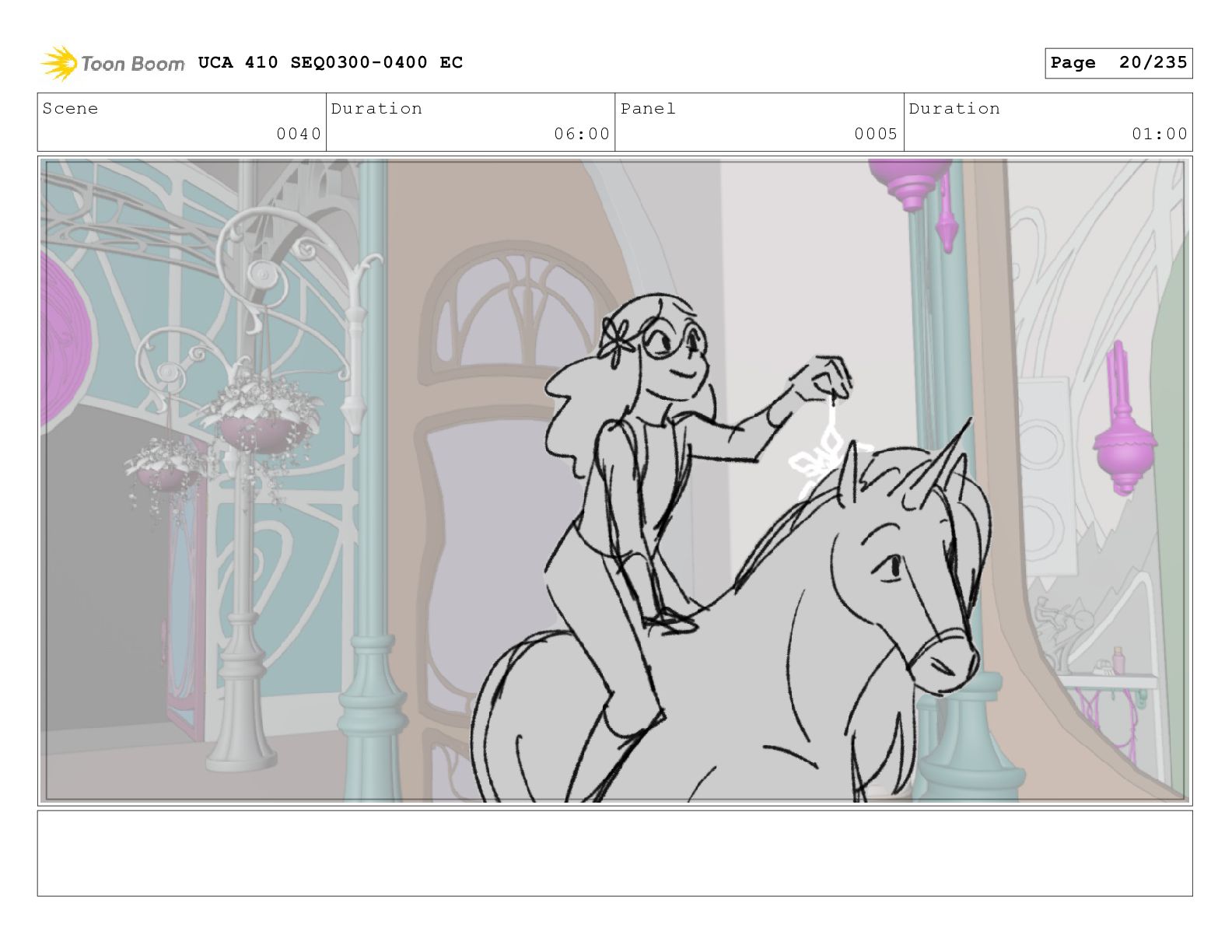Select the panel number '0005'
This screenshot has width=1232, height=952.
coord(876,134)
